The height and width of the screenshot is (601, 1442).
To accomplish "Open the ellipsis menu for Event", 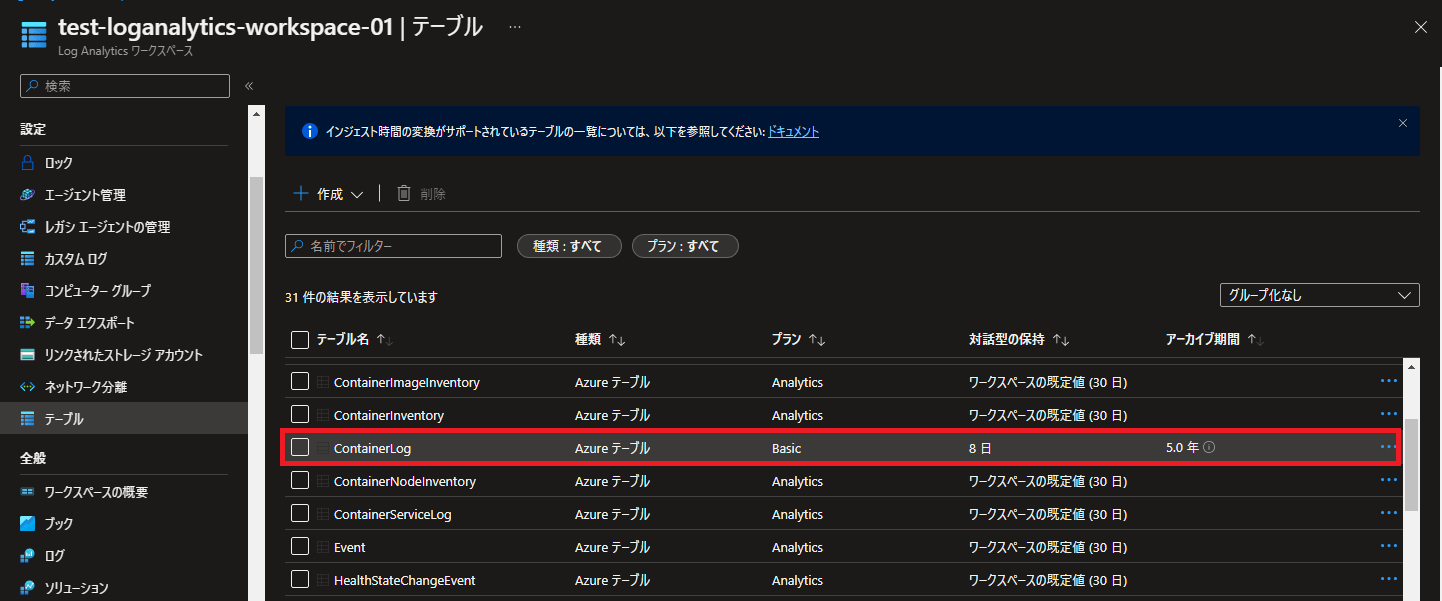I will coord(1388,546).
